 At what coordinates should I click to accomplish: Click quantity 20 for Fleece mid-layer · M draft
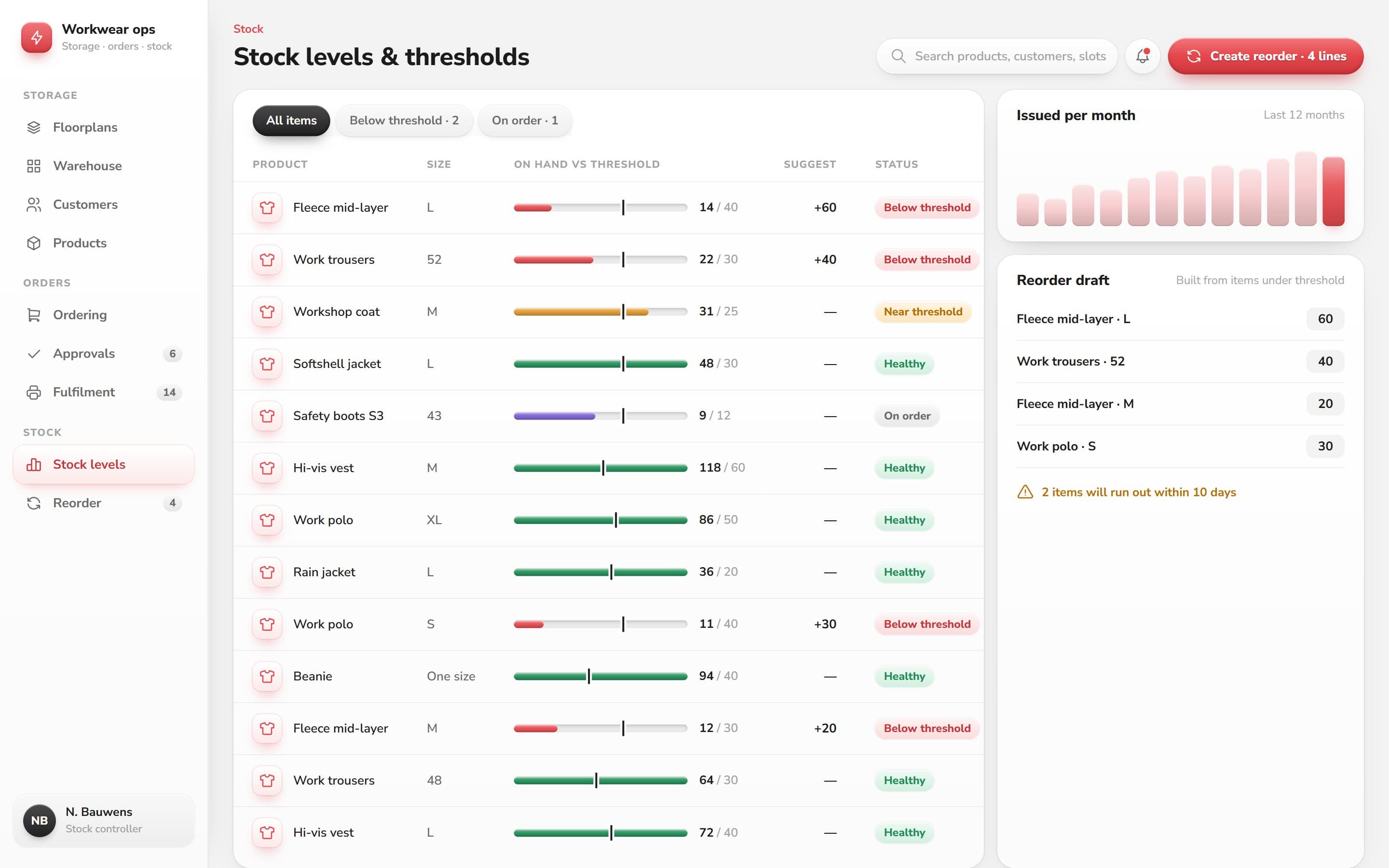[1325, 404]
